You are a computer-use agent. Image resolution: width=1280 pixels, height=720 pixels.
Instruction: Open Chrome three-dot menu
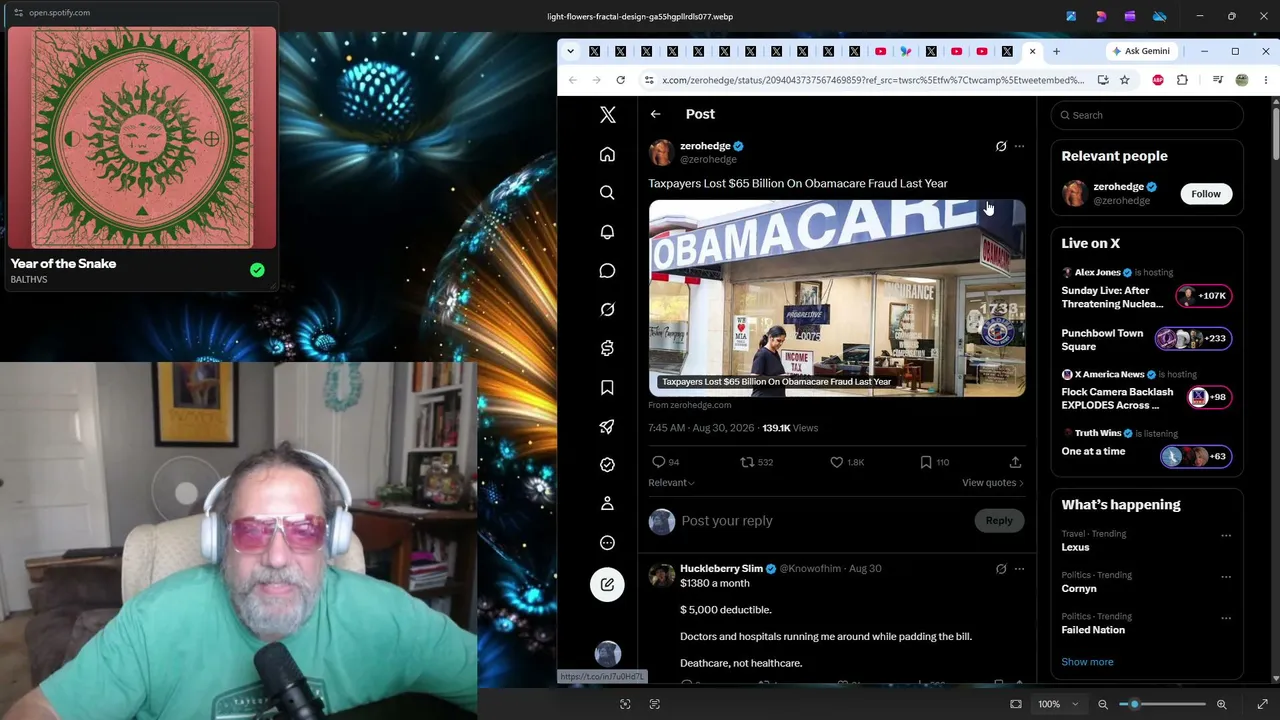tap(1266, 80)
